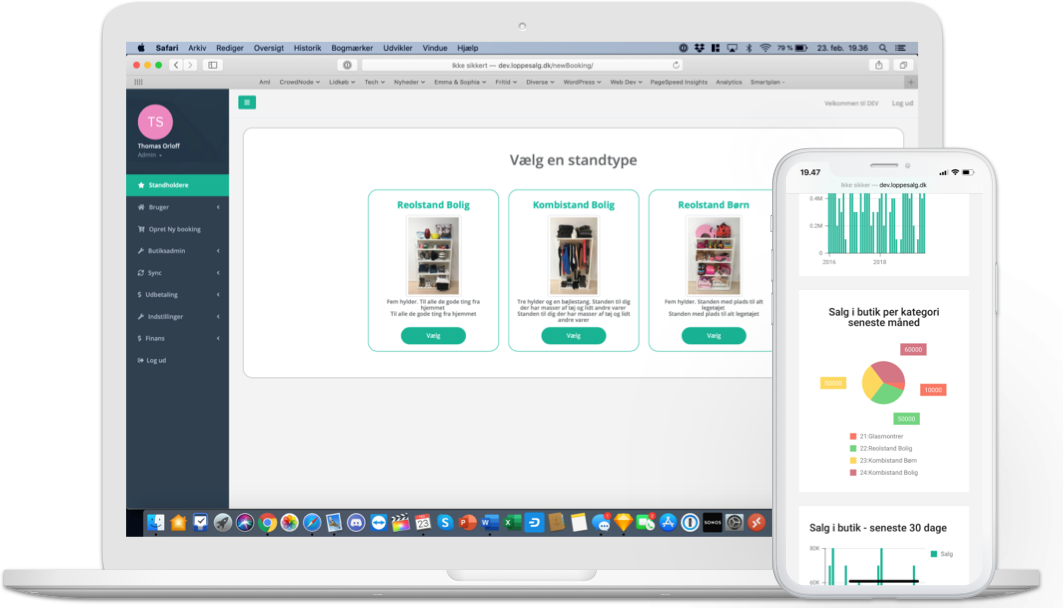Expand the Bruger sidebar submenu
This screenshot has height=608, width=1063.
[218, 207]
